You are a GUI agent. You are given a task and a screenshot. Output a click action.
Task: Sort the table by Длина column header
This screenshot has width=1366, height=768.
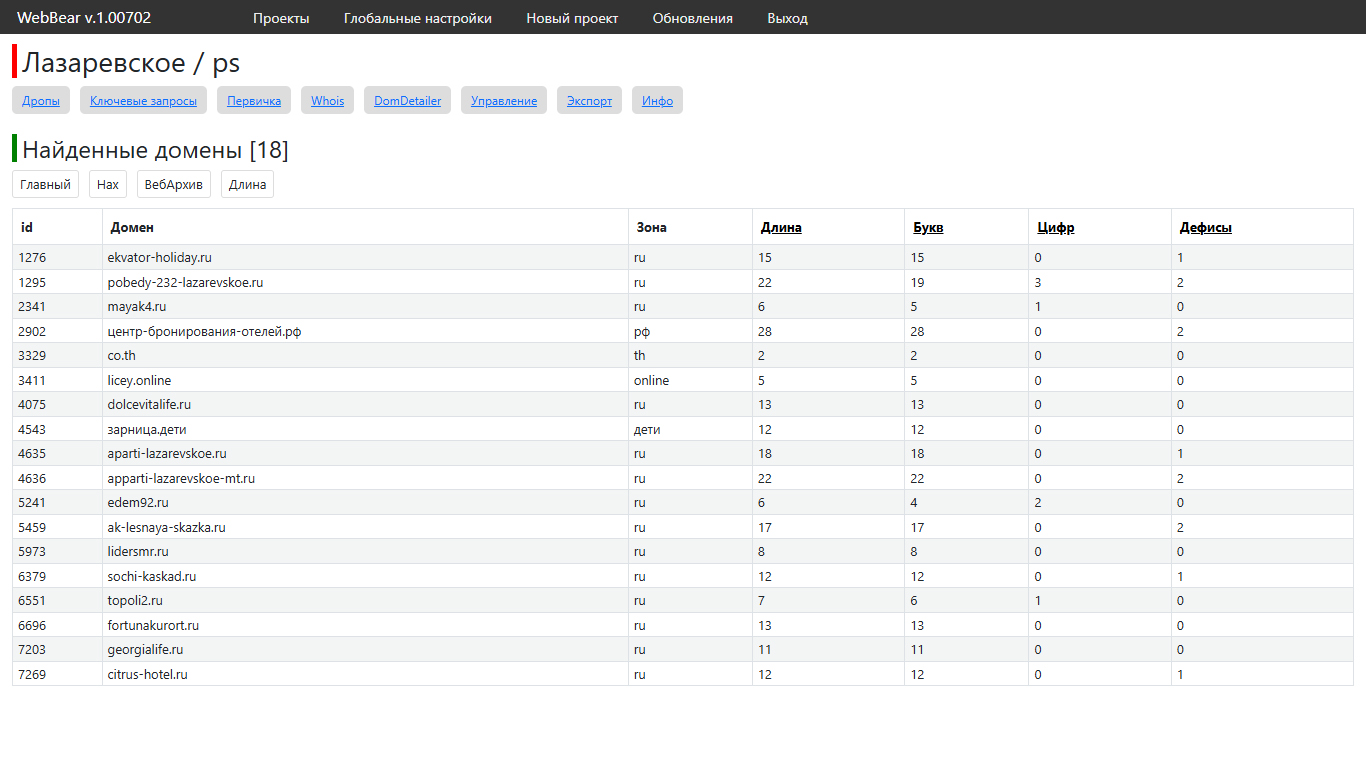781,228
